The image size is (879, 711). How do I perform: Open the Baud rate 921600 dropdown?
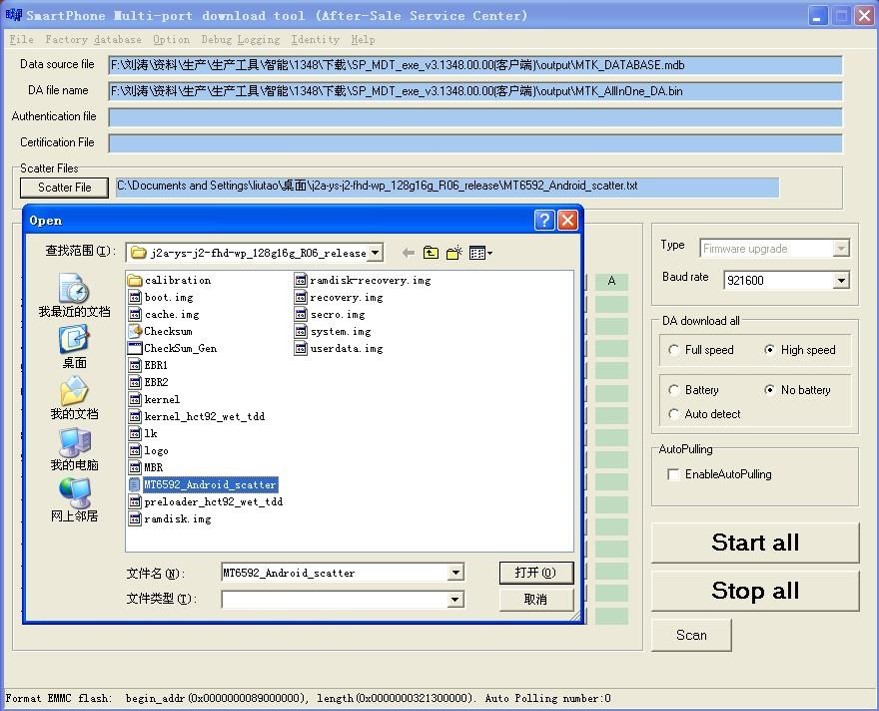[841, 280]
